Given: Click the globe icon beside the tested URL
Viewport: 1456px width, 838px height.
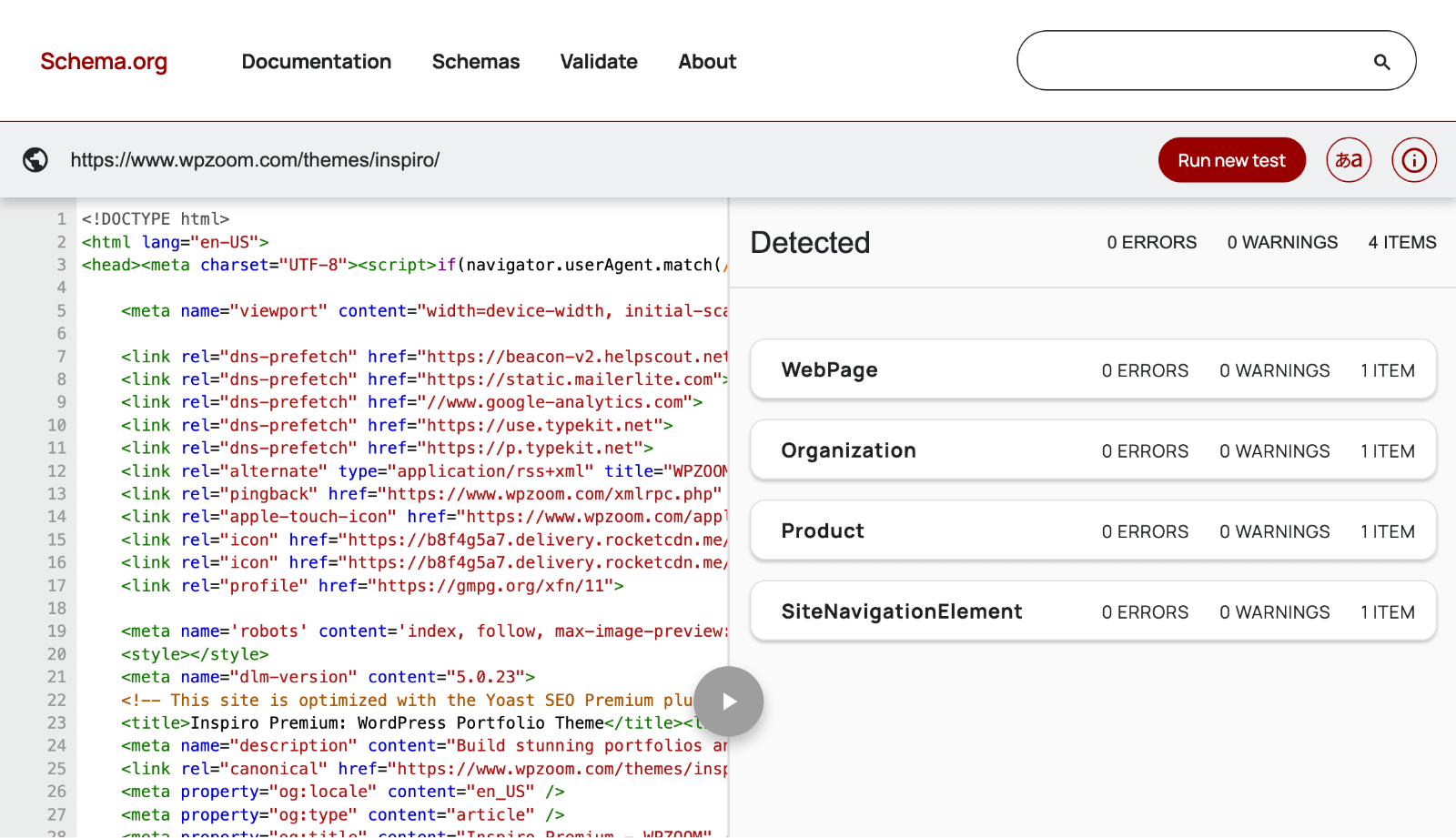Looking at the screenshot, I should point(35,159).
